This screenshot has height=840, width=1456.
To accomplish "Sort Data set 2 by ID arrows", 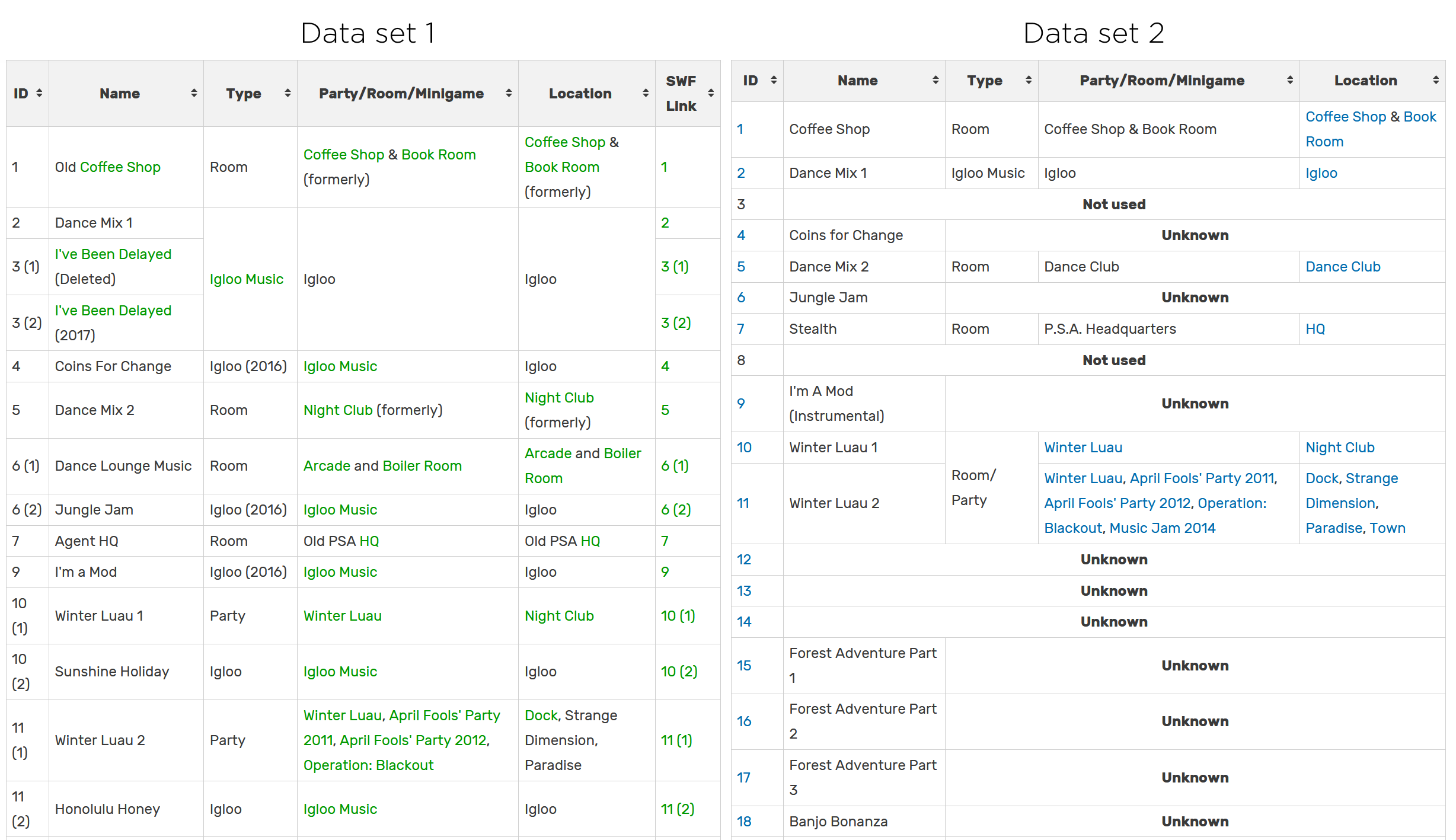I will pos(774,80).
